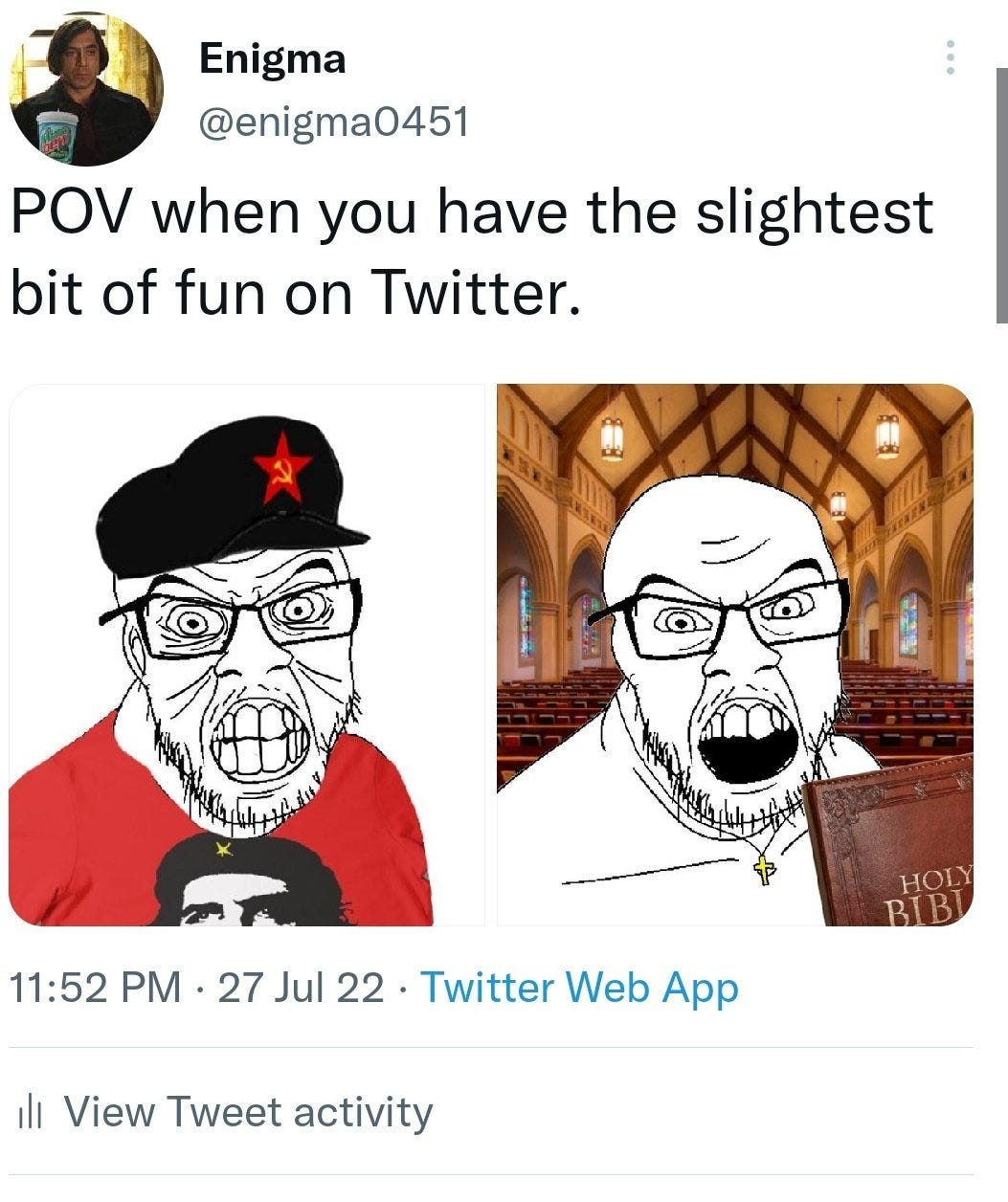The width and height of the screenshot is (1008, 1202).
Task: Click the grey vertical scrollbar thumb
Action: point(1001,196)
